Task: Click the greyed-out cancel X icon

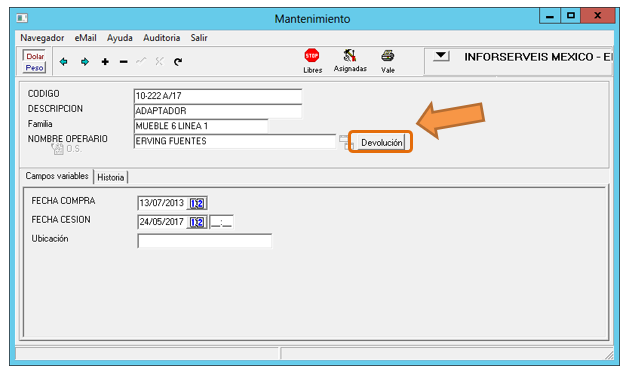Action: point(159,61)
